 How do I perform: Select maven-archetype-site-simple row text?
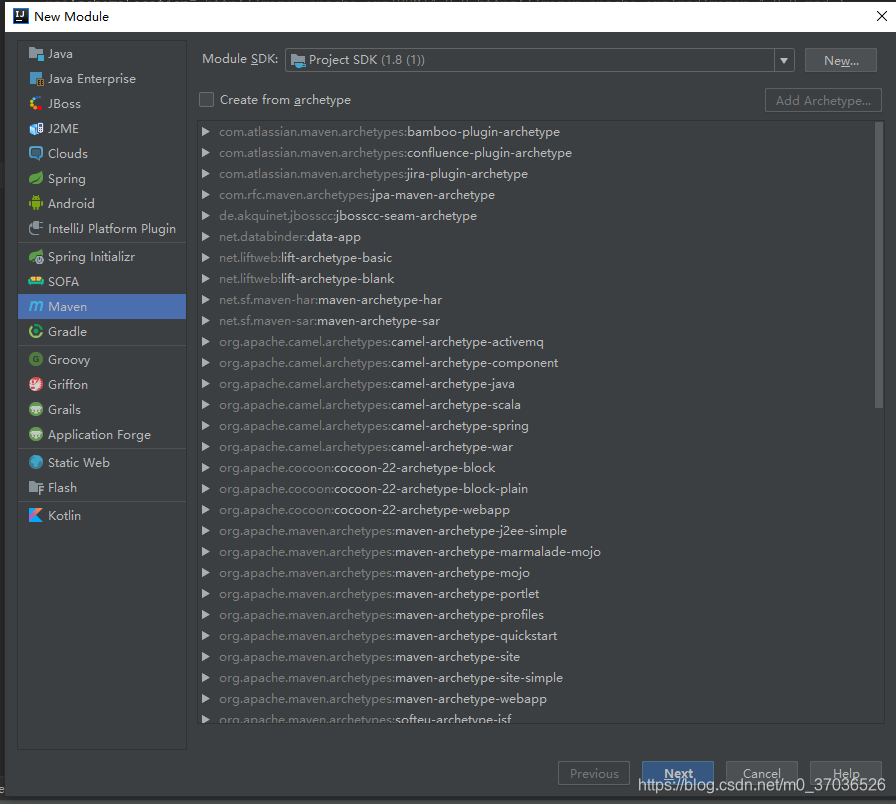pyautogui.click(x=391, y=678)
